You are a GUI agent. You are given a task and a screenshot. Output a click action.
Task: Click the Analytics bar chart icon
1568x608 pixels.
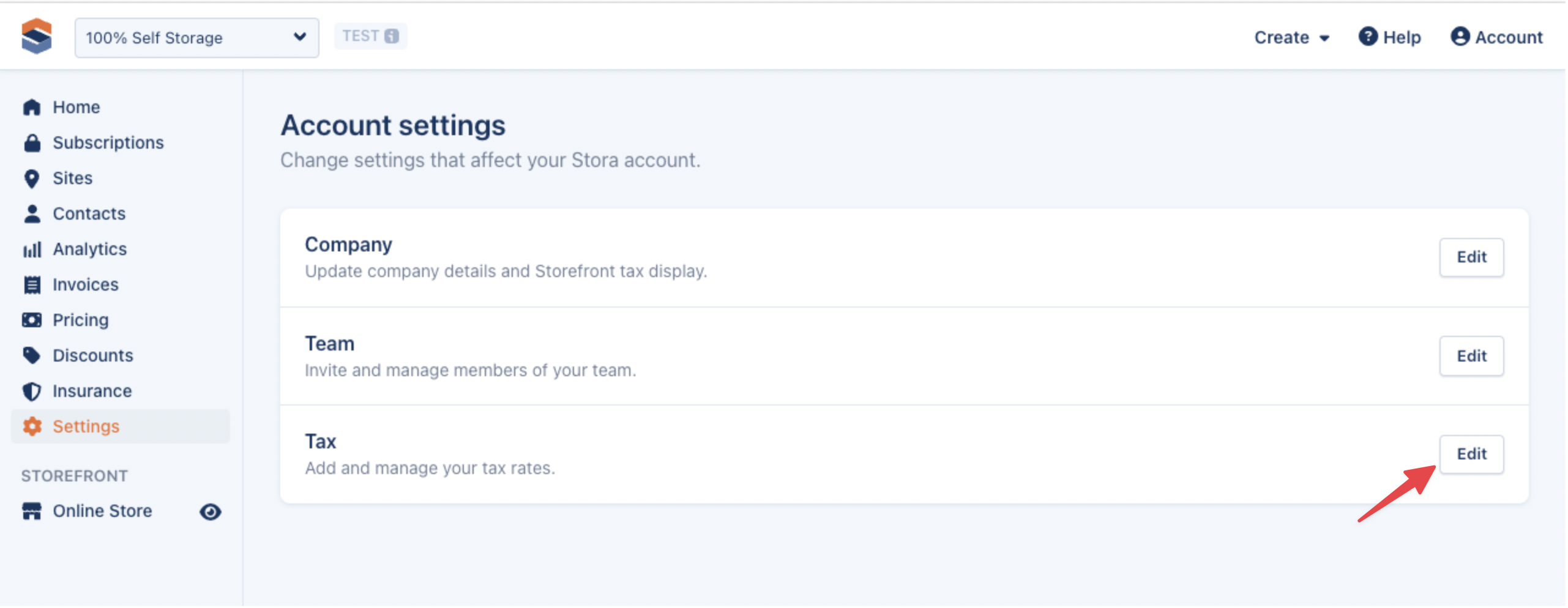pos(32,250)
